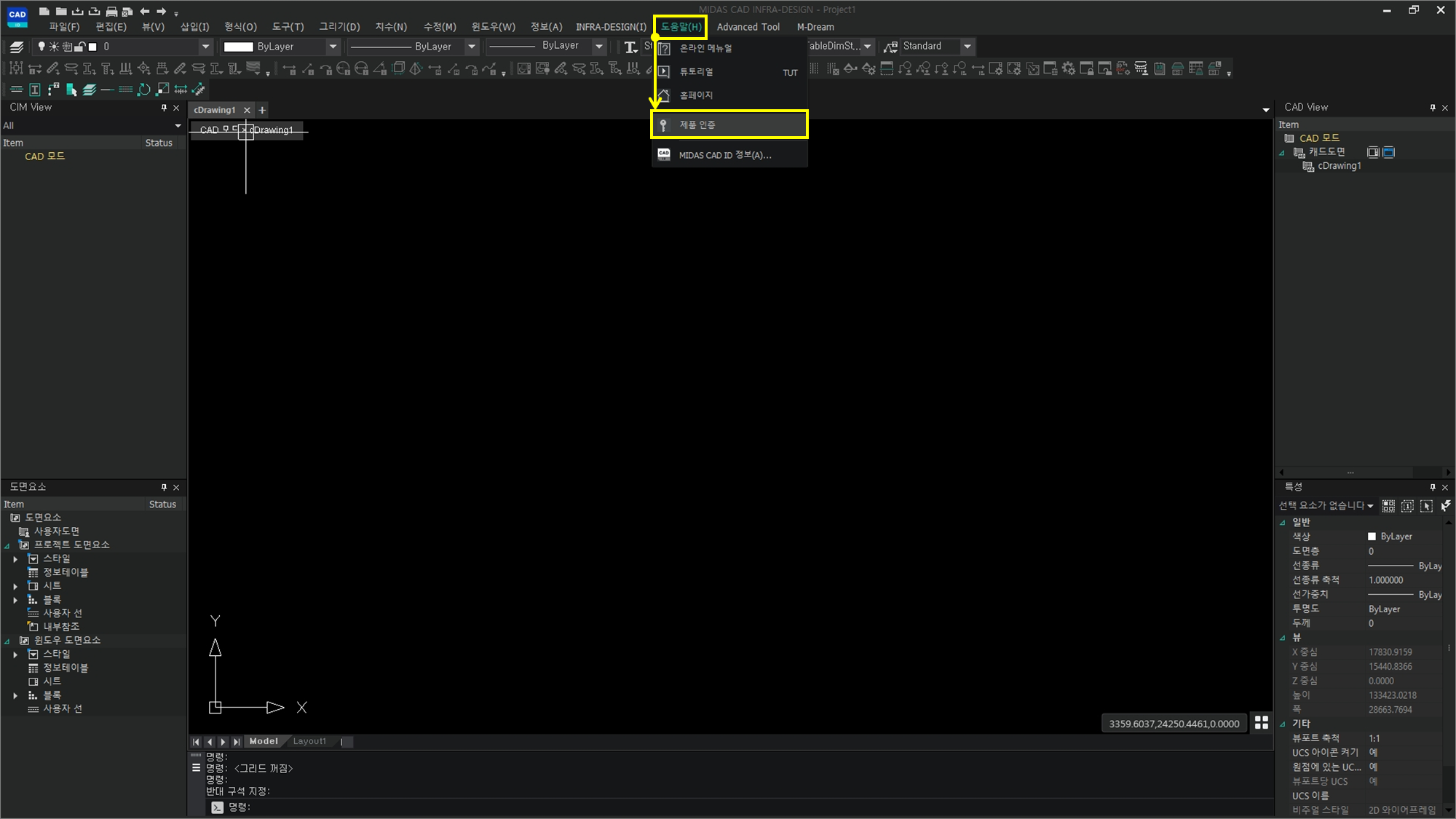Go to first layout tab arrow
This screenshot has height=819, width=1456.
pyautogui.click(x=196, y=742)
